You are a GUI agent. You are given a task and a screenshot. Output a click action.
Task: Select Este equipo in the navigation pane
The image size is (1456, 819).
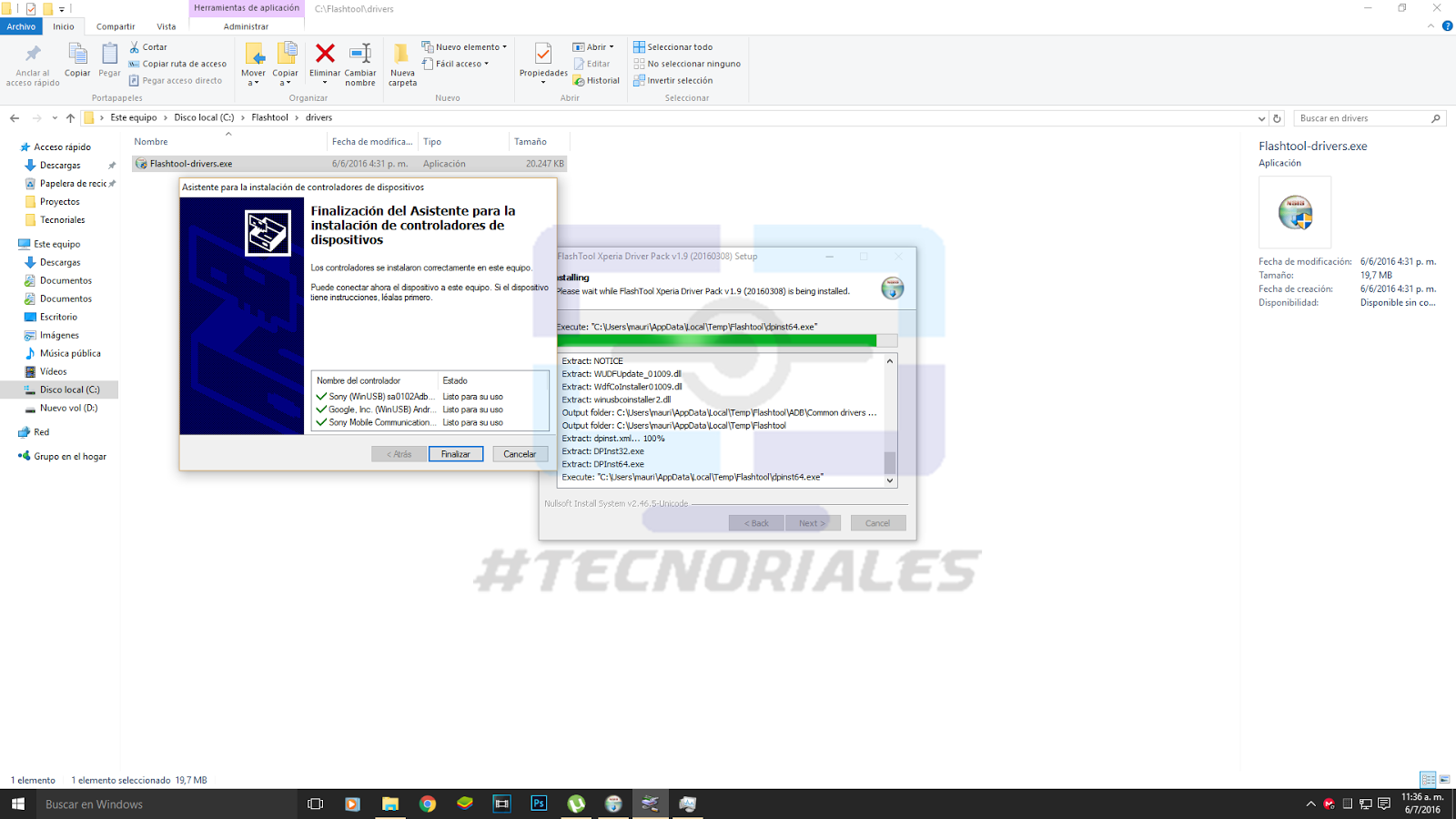56,244
